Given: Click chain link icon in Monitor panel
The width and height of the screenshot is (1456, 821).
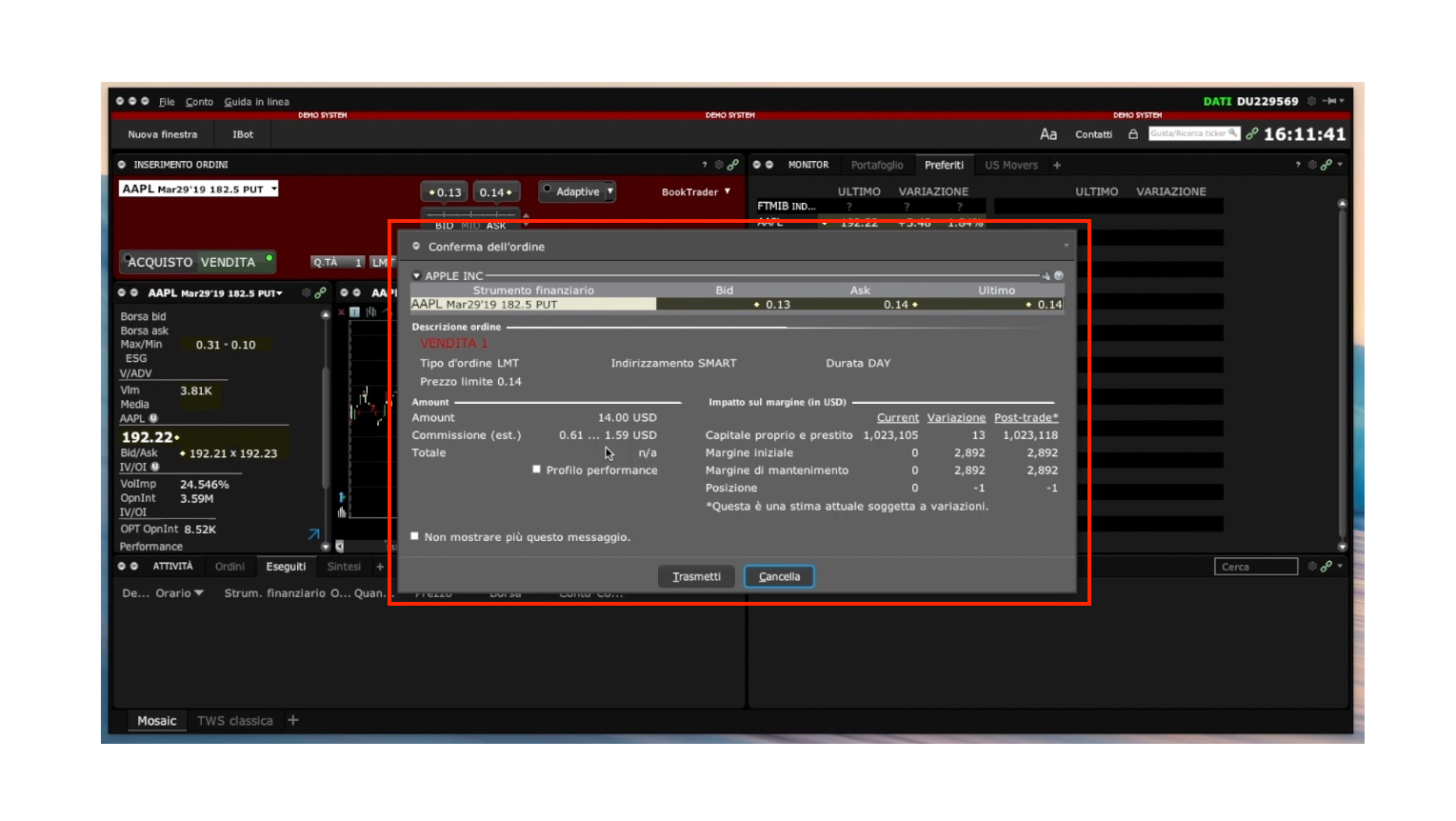Looking at the screenshot, I should click(1326, 165).
